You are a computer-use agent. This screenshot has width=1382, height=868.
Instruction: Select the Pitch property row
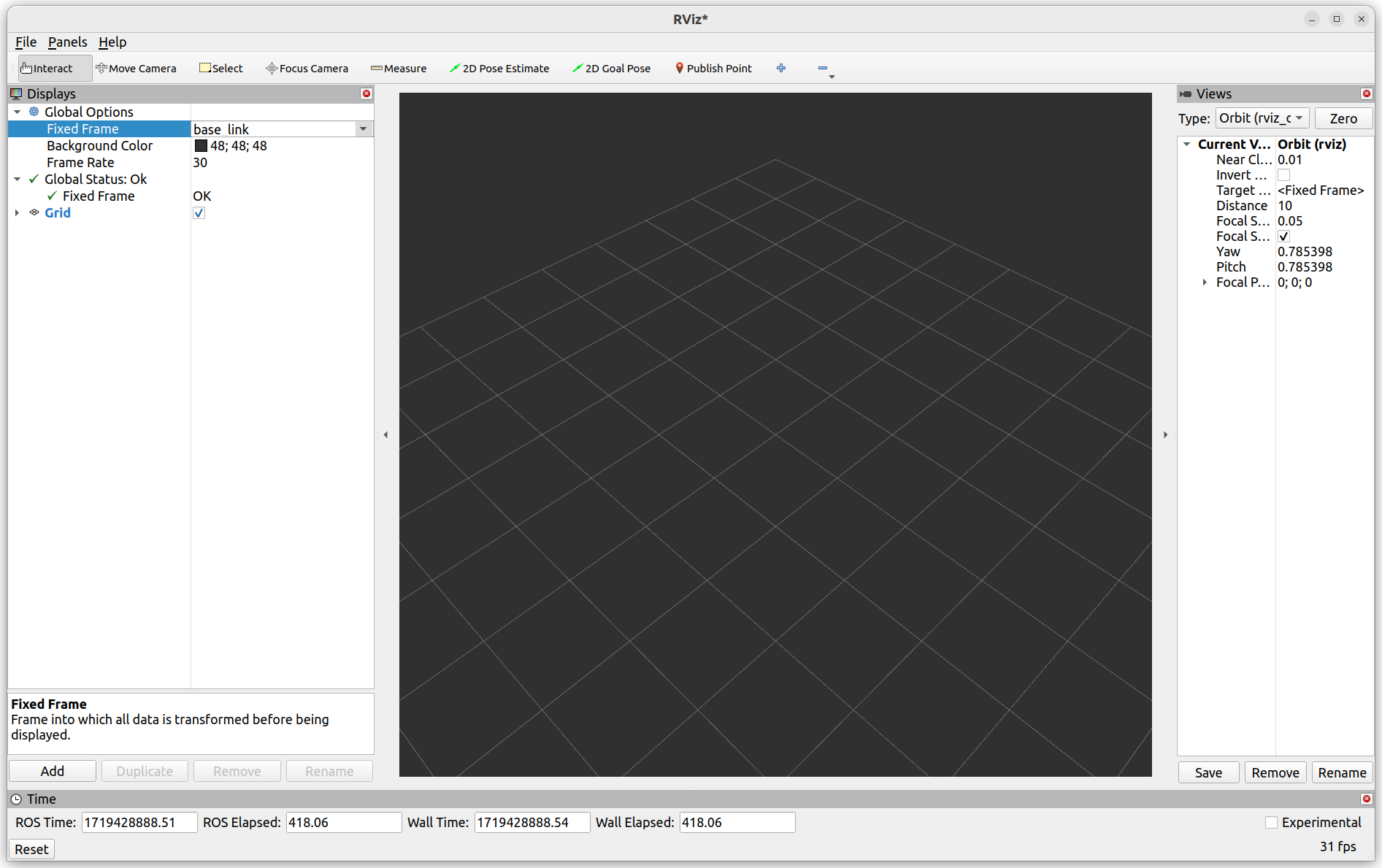pos(1275,267)
